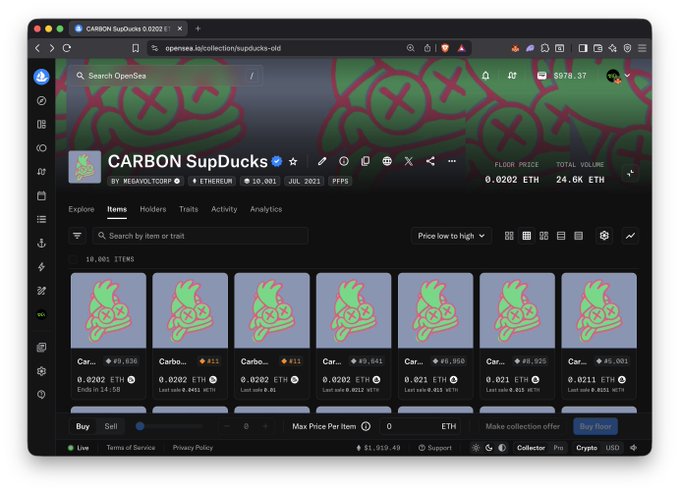Open the Discover compass icon in sidebar
This screenshot has width=680, height=493.
pos(42,101)
